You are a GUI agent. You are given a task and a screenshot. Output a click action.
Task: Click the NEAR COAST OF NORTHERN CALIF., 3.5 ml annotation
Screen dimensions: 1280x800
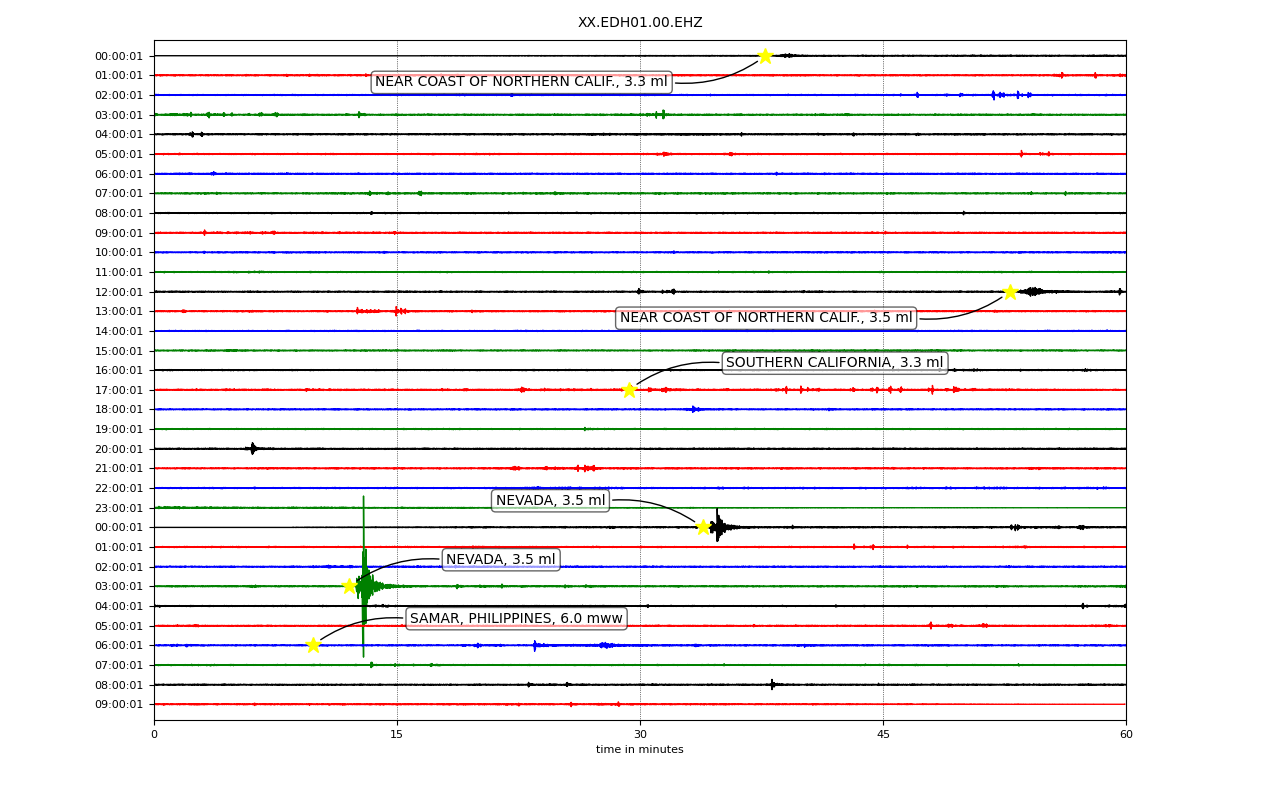(766, 318)
